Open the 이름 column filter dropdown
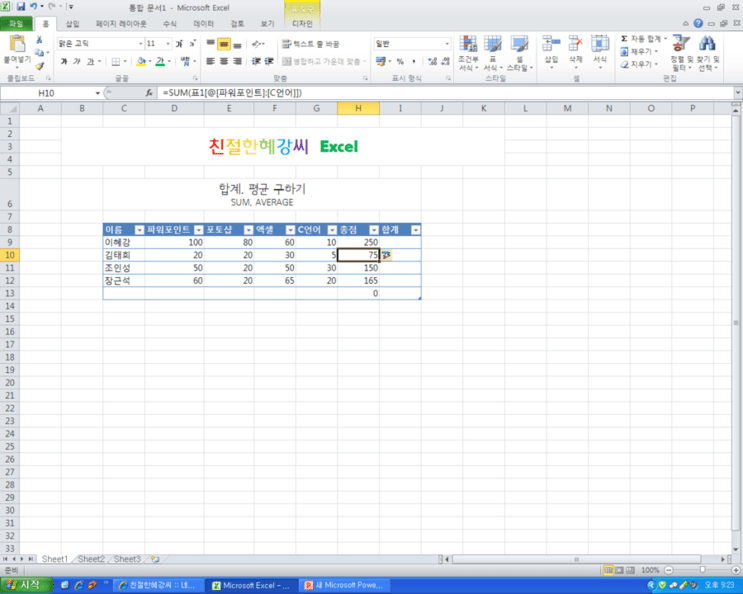This screenshot has width=743, height=594. tap(139, 230)
